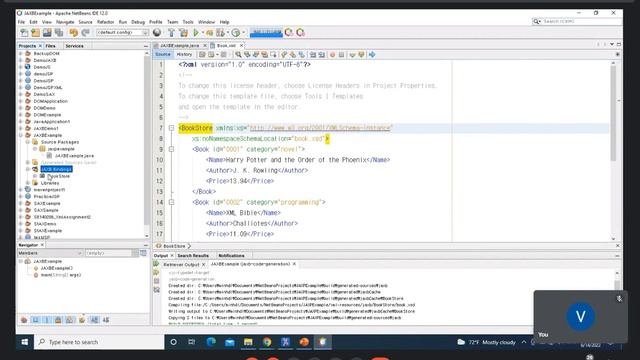Open the File menu
Viewport: 640px width, 360px height.
pyautogui.click(x=21, y=22)
